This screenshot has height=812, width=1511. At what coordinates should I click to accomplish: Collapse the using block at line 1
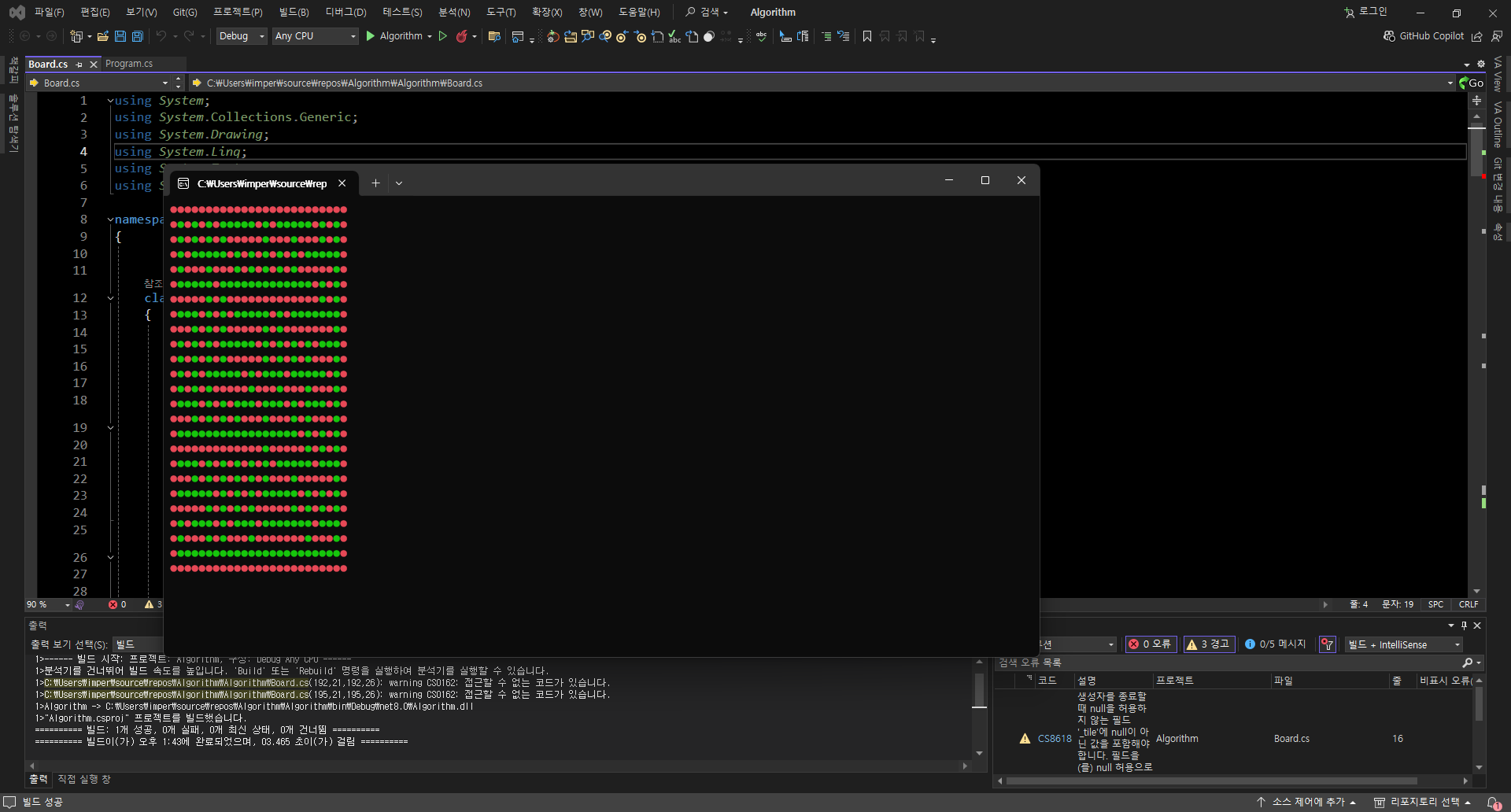(110, 101)
